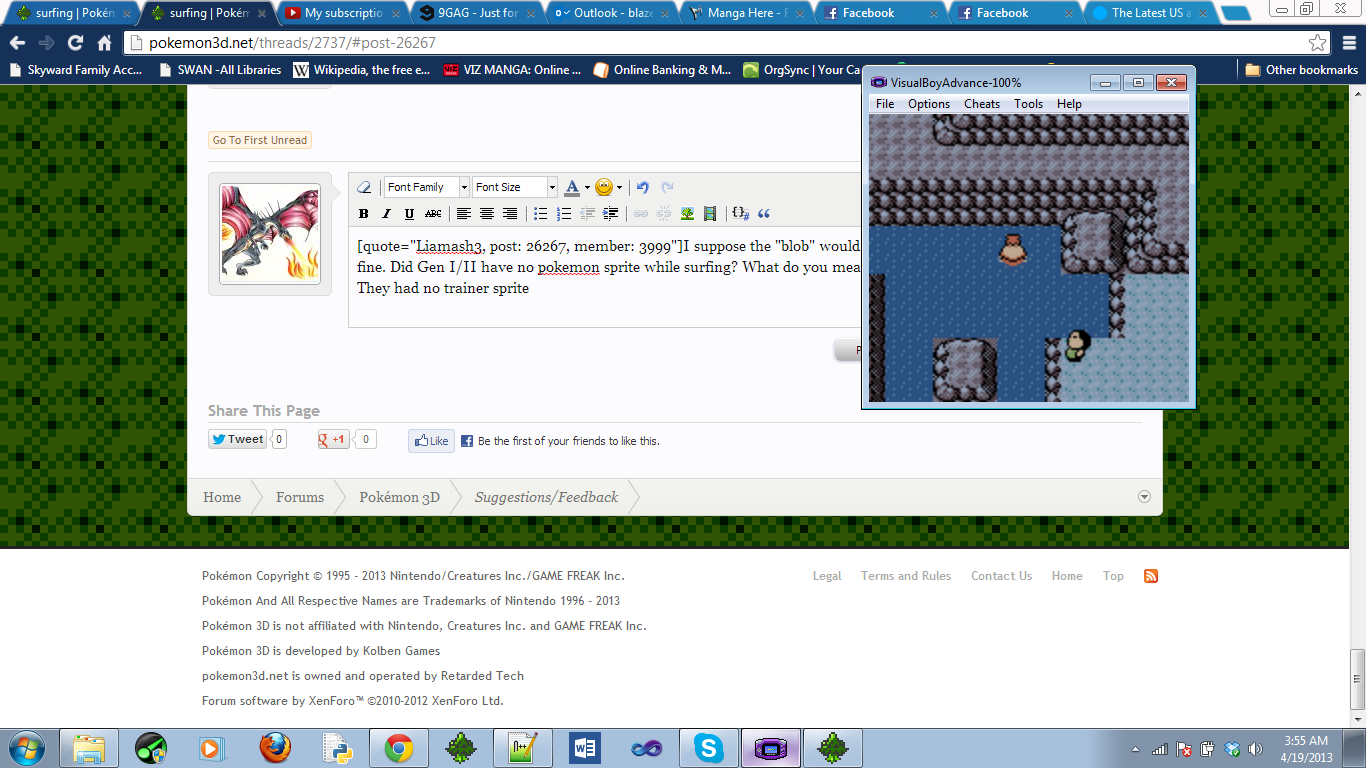Center align text in the editor

[487, 213]
